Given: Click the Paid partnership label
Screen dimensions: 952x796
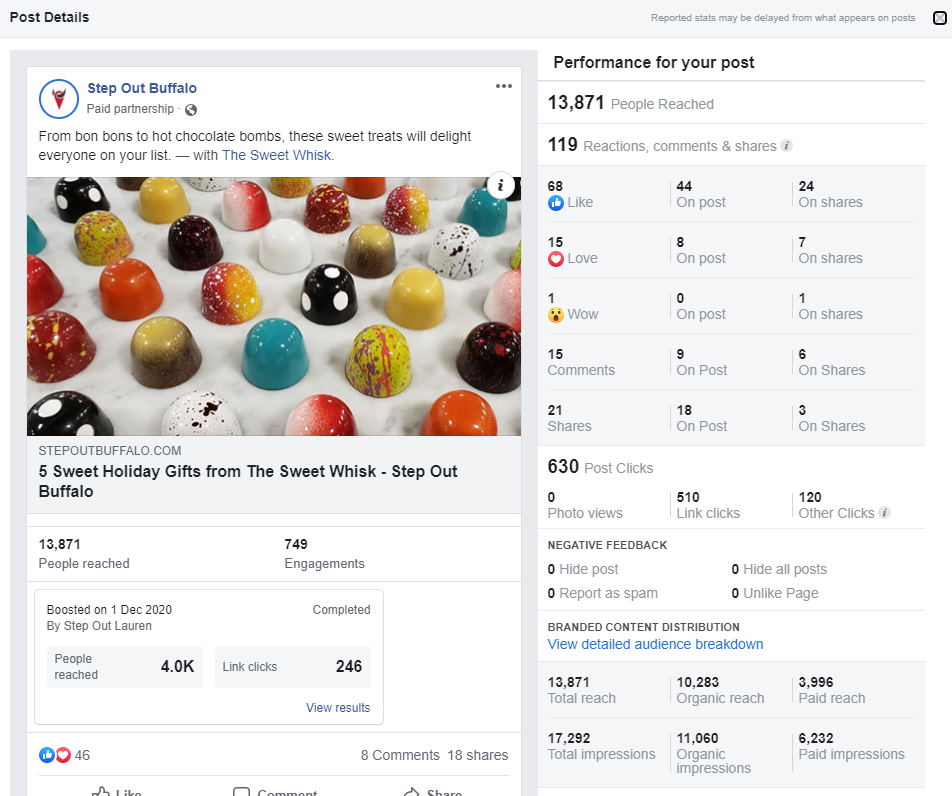Looking at the screenshot, I should pyautogui.click(x=130, y=109).
